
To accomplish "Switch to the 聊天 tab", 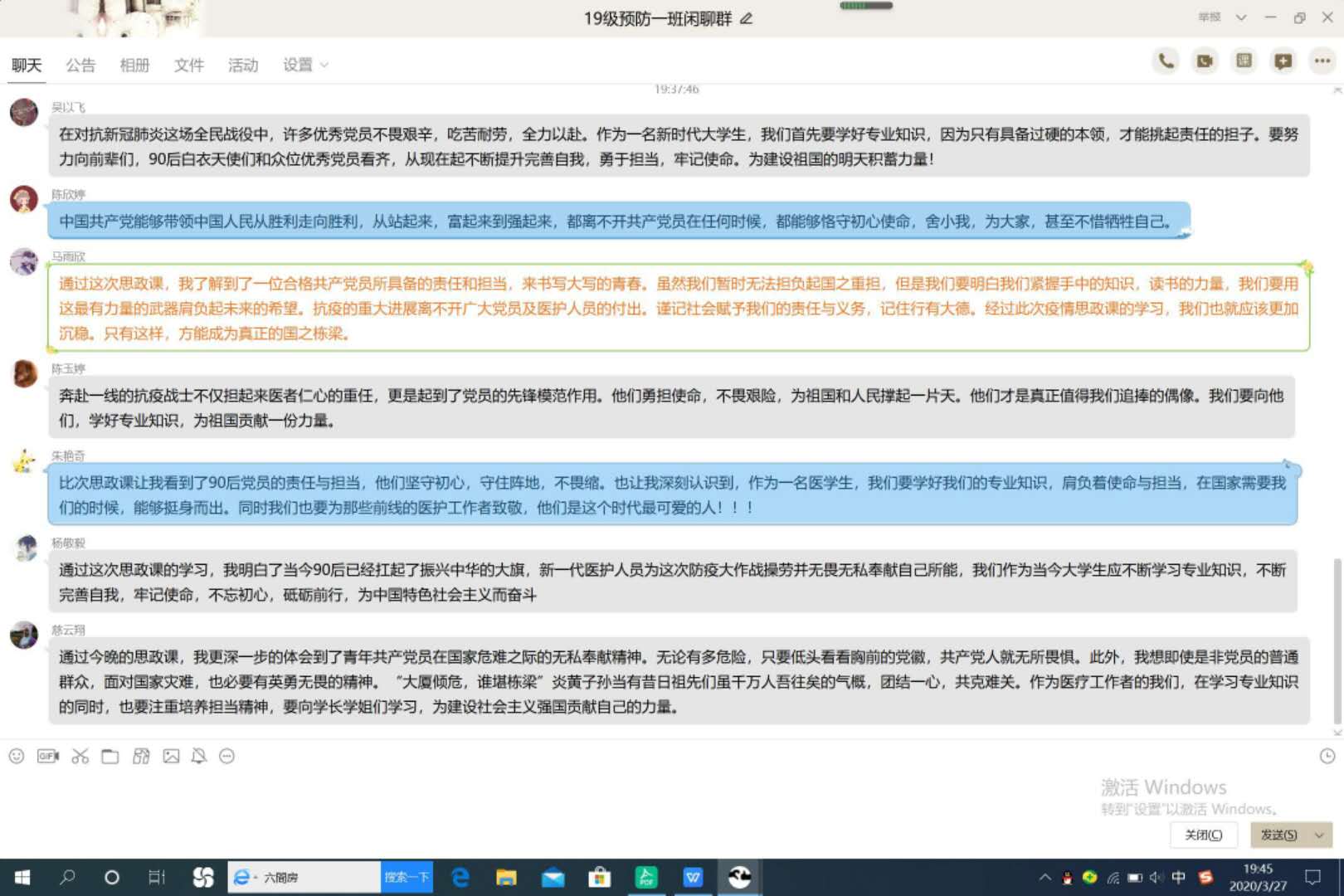I will click(x=27, y=65).
